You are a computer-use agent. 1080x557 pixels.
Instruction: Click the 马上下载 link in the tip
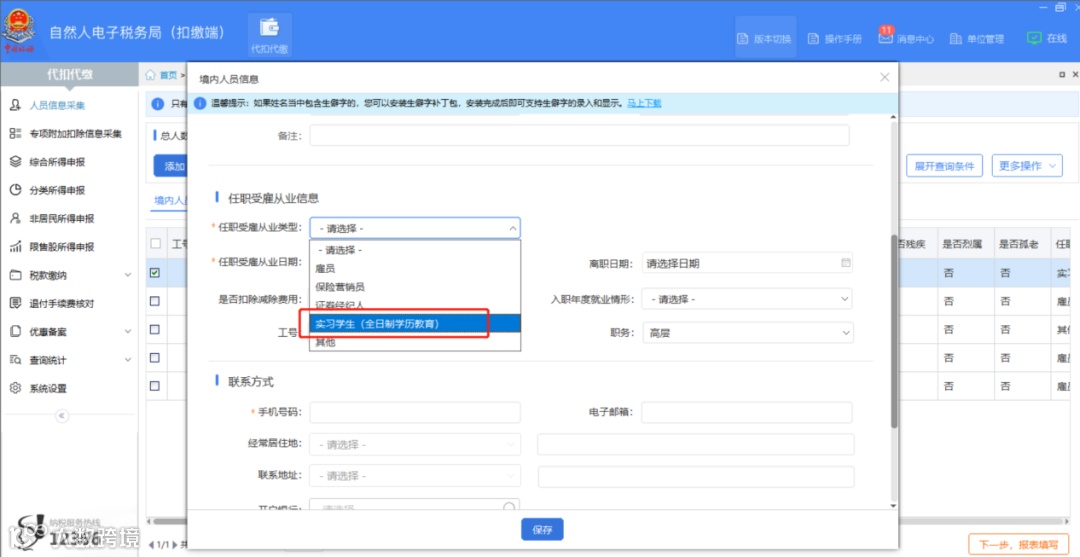[x=644, y=103]
